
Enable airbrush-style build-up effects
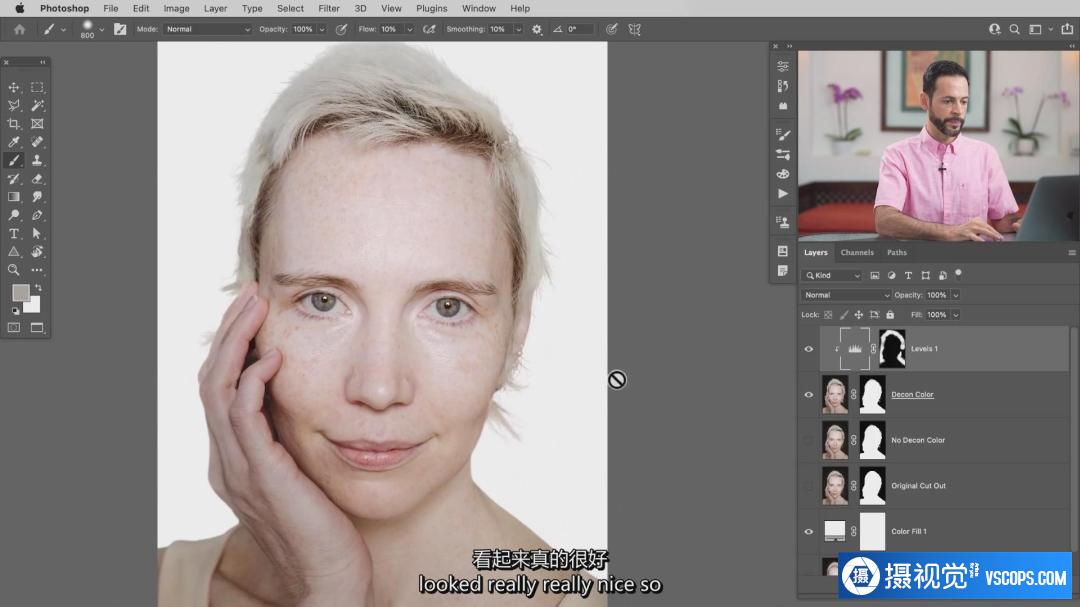429,30
